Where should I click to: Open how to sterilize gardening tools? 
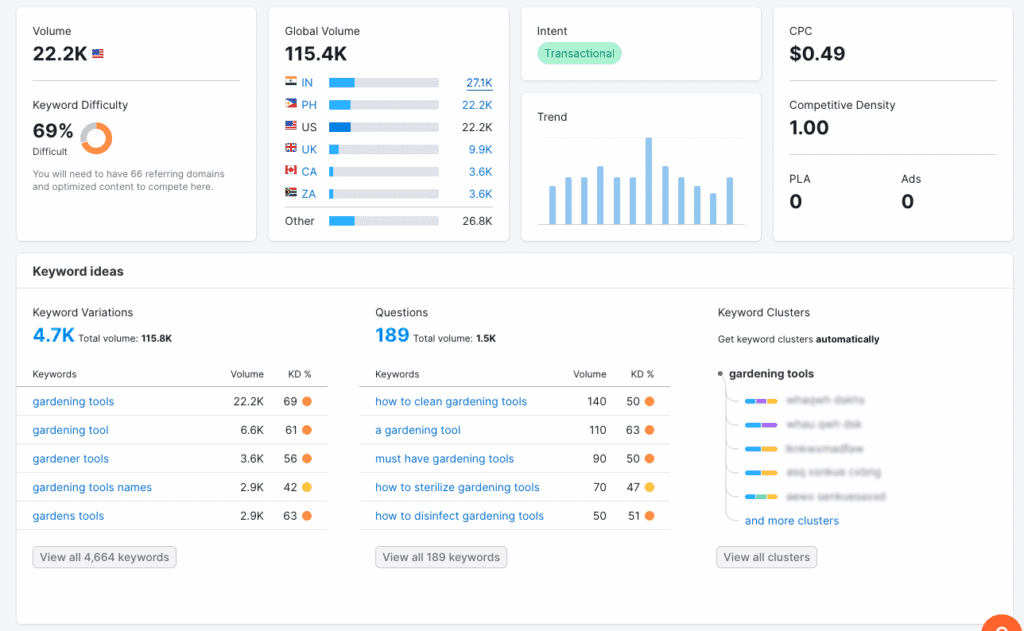(456, 487)
